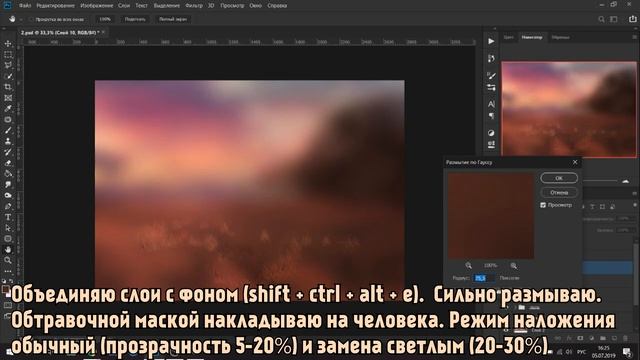Toggle the Просмотр preview checkbox
Viewport: 640px width, 360px height.
543,205
